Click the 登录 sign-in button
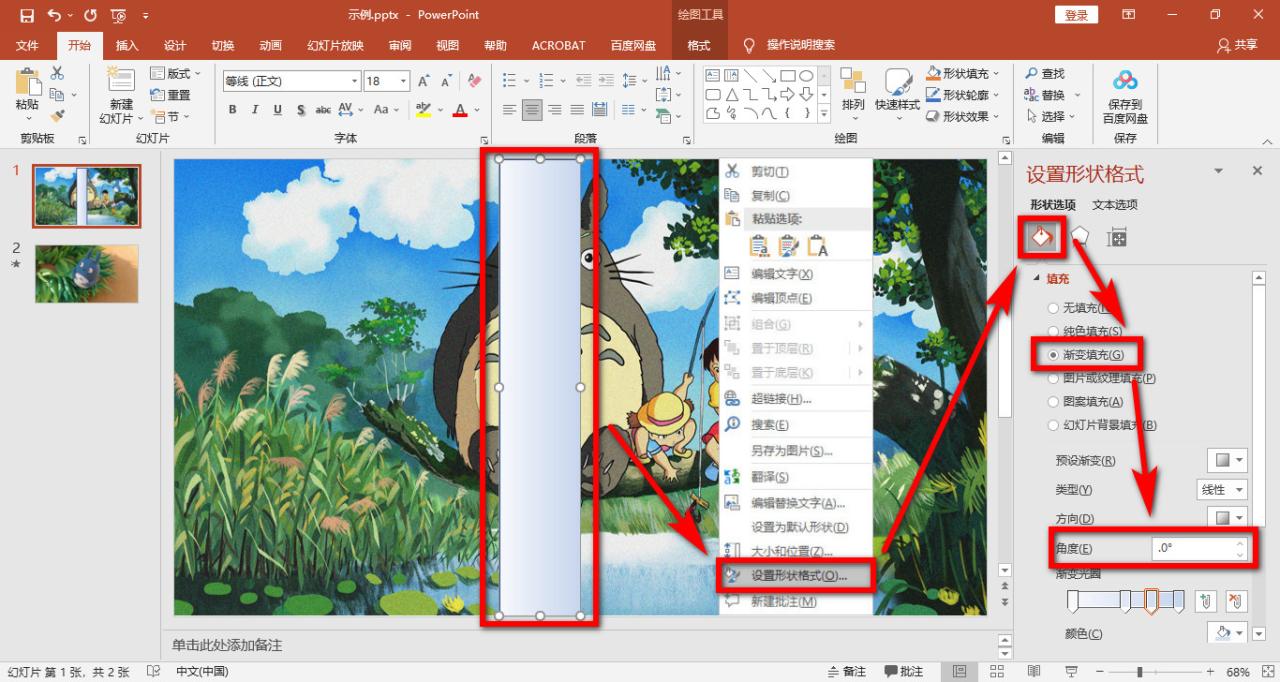Viewport: 1280px width, 682px height. click(x=1076, y=15)
